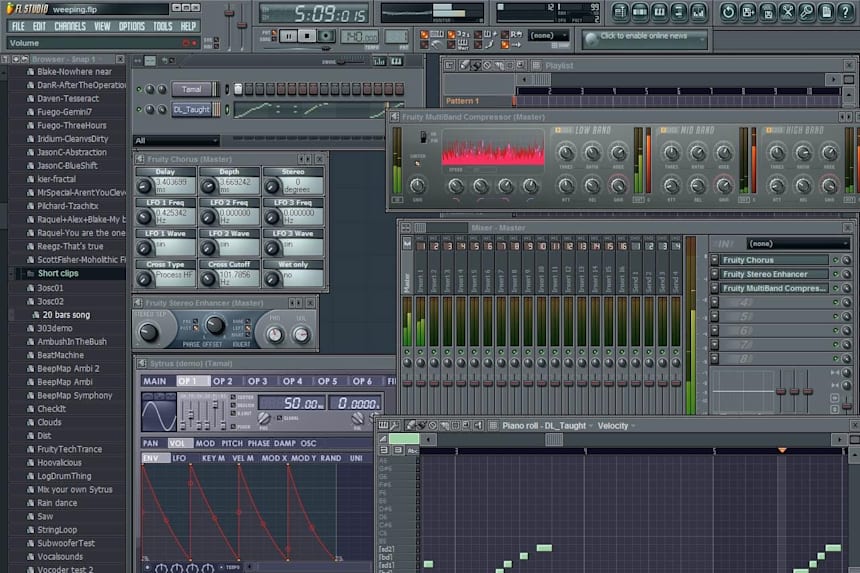
Task: Disable the Fruity MultiBand Compressor slot LED
Action: click(x=836, y=288)
